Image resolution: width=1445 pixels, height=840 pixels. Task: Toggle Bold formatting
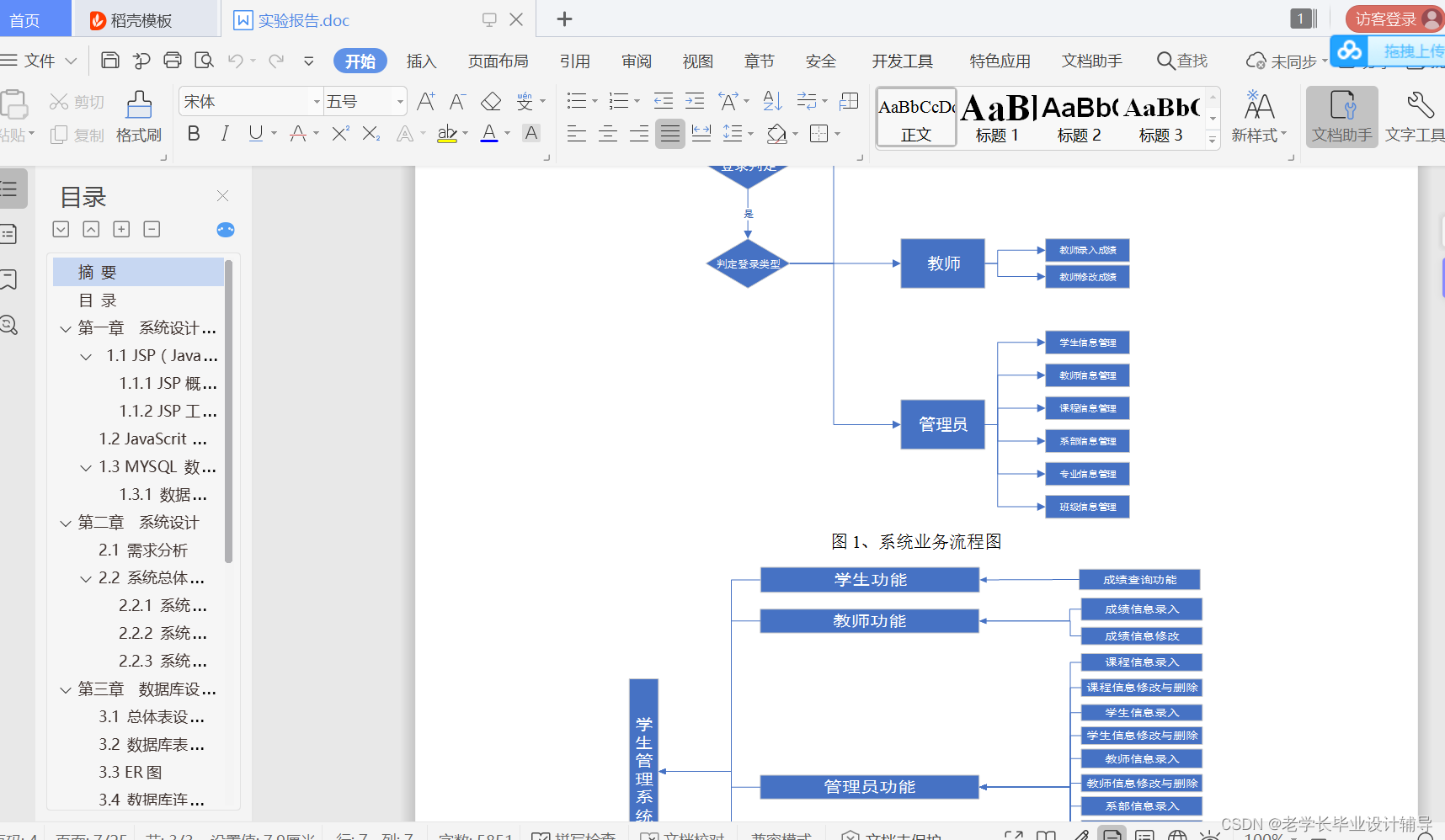coord(193,133)
